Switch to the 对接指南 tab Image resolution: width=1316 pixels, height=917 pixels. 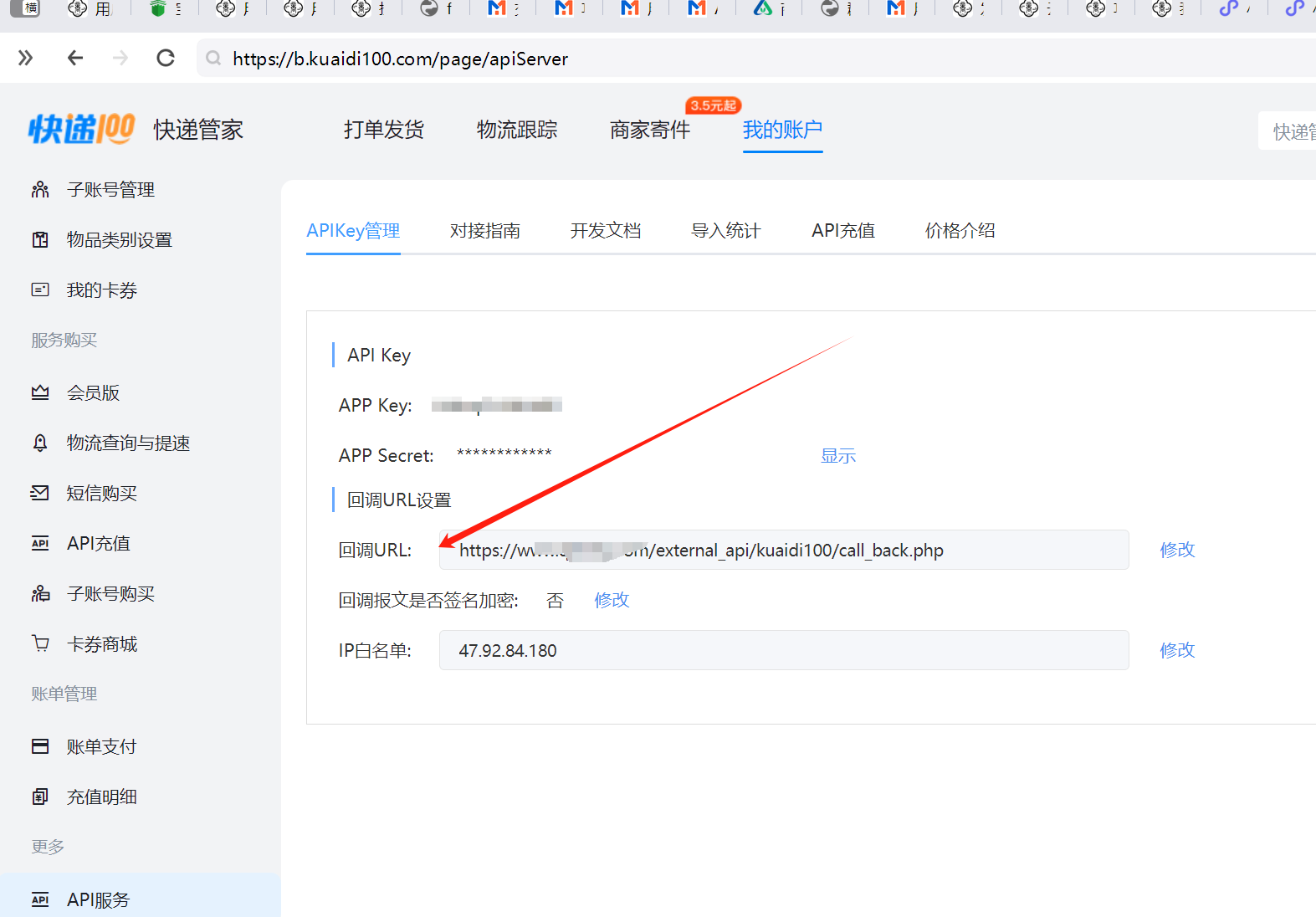[485, 231]
